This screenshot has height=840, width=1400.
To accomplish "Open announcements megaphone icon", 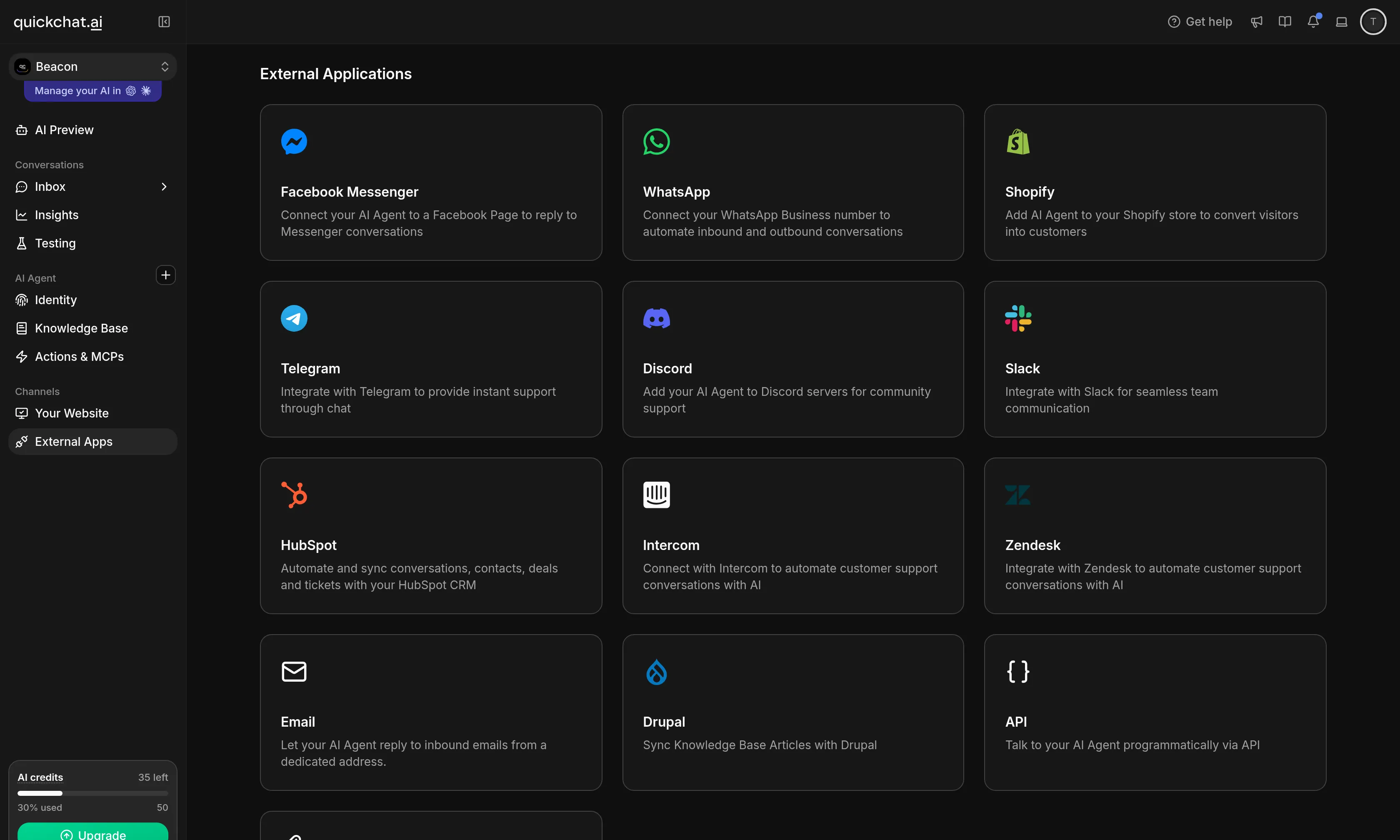I will pos(1256,22).
